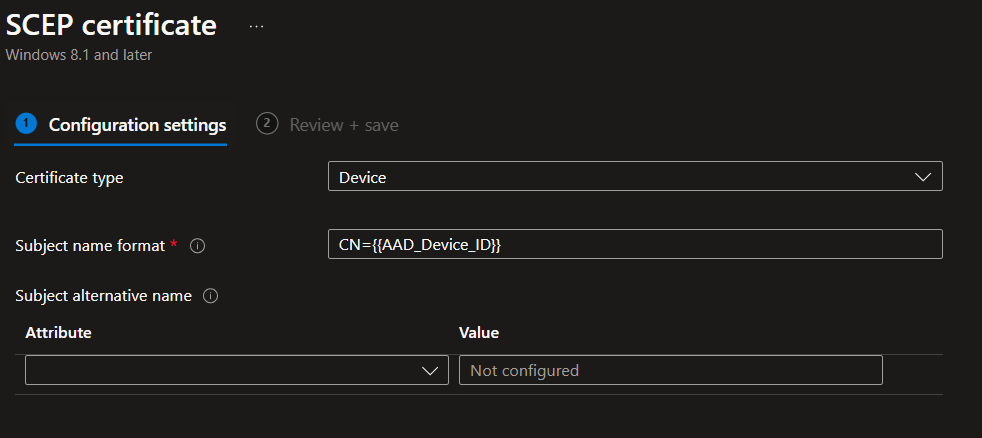Click the Certificate type label

[x=70, y=178]
